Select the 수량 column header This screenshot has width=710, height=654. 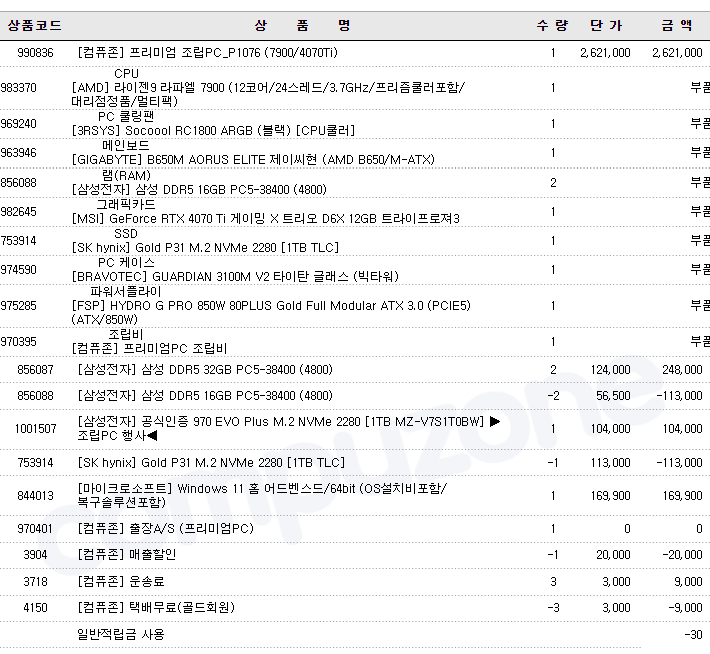click(x=551, y=25)
